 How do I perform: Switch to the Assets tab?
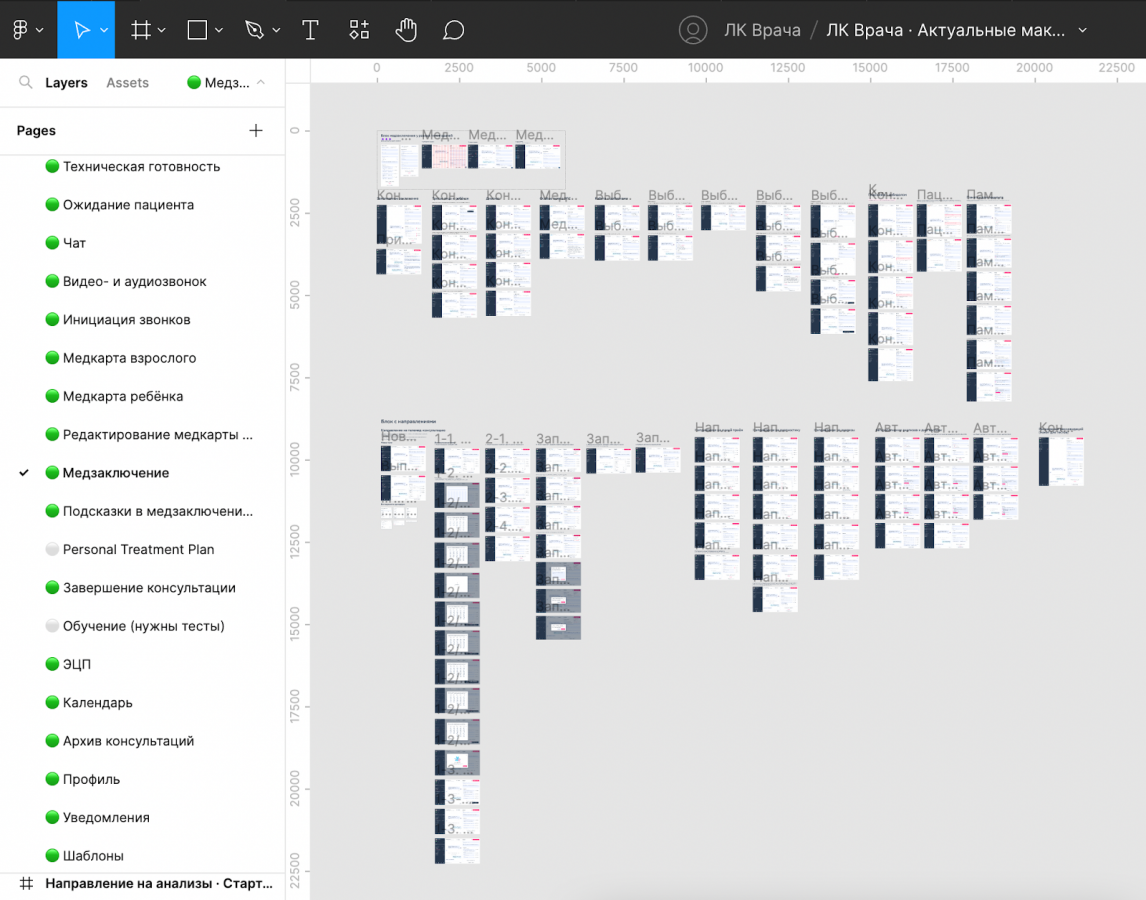(127, 83)
